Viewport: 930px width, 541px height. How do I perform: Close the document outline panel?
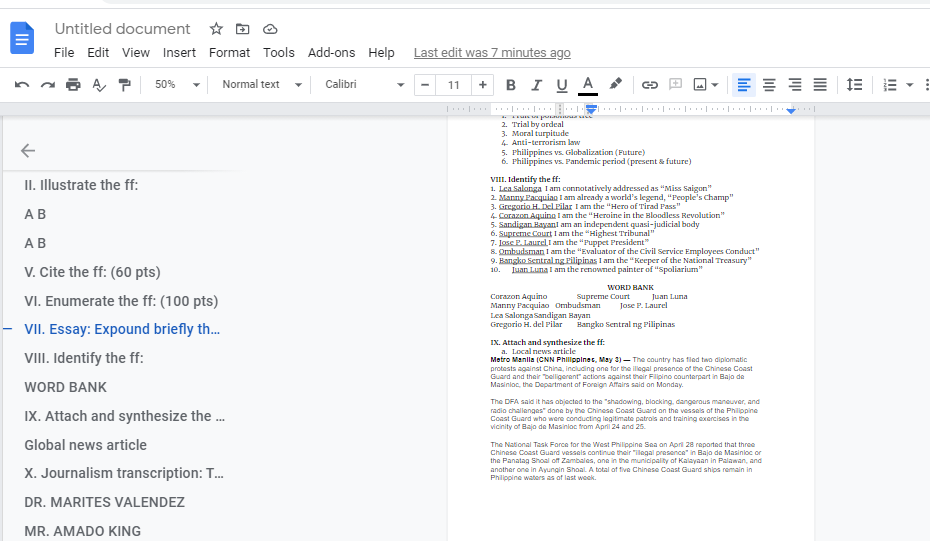(28, 151)
